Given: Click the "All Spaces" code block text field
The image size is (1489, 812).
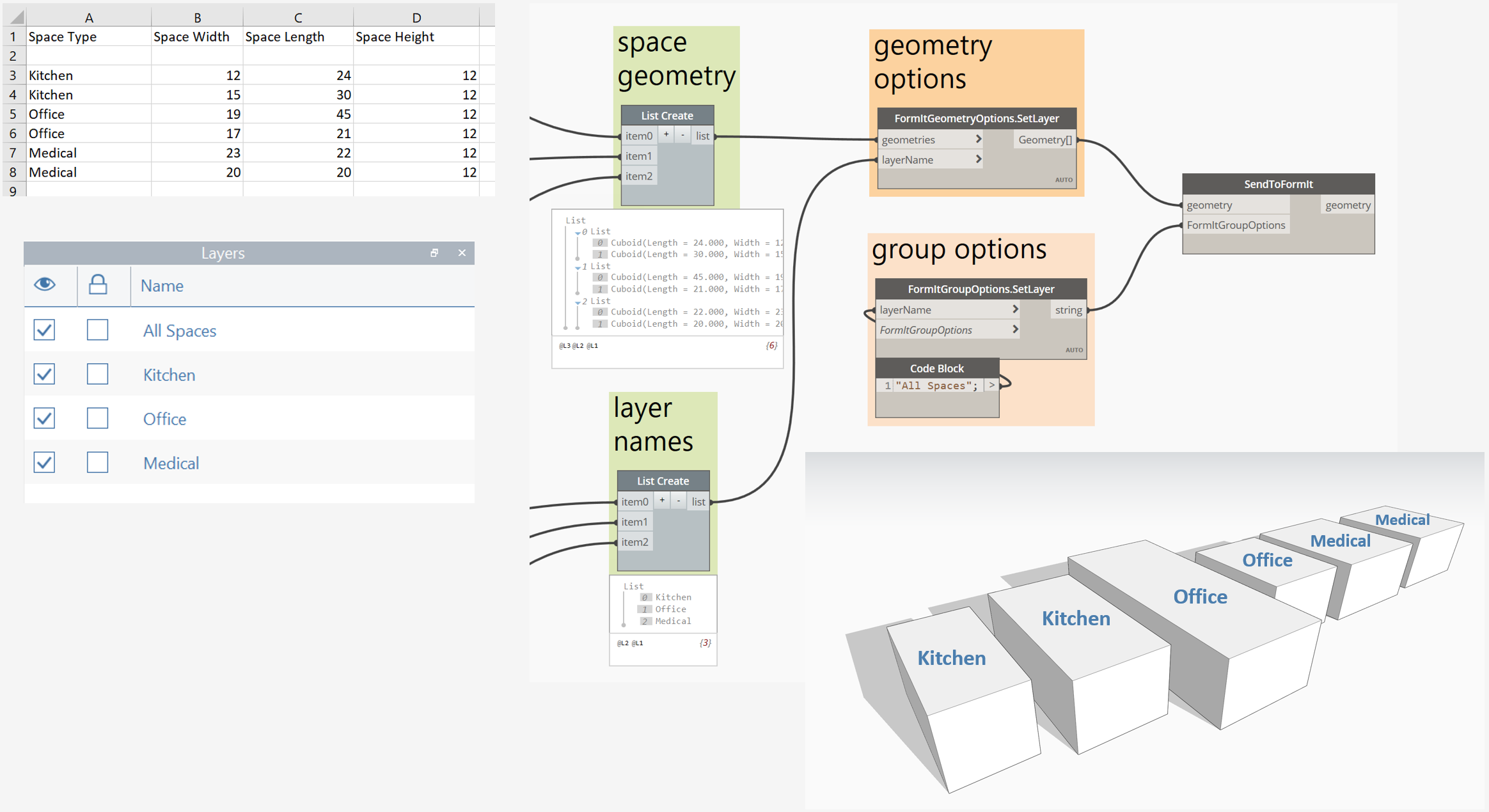Looking at the screenshot, I should pyautogui.click(x=936, y=386).
